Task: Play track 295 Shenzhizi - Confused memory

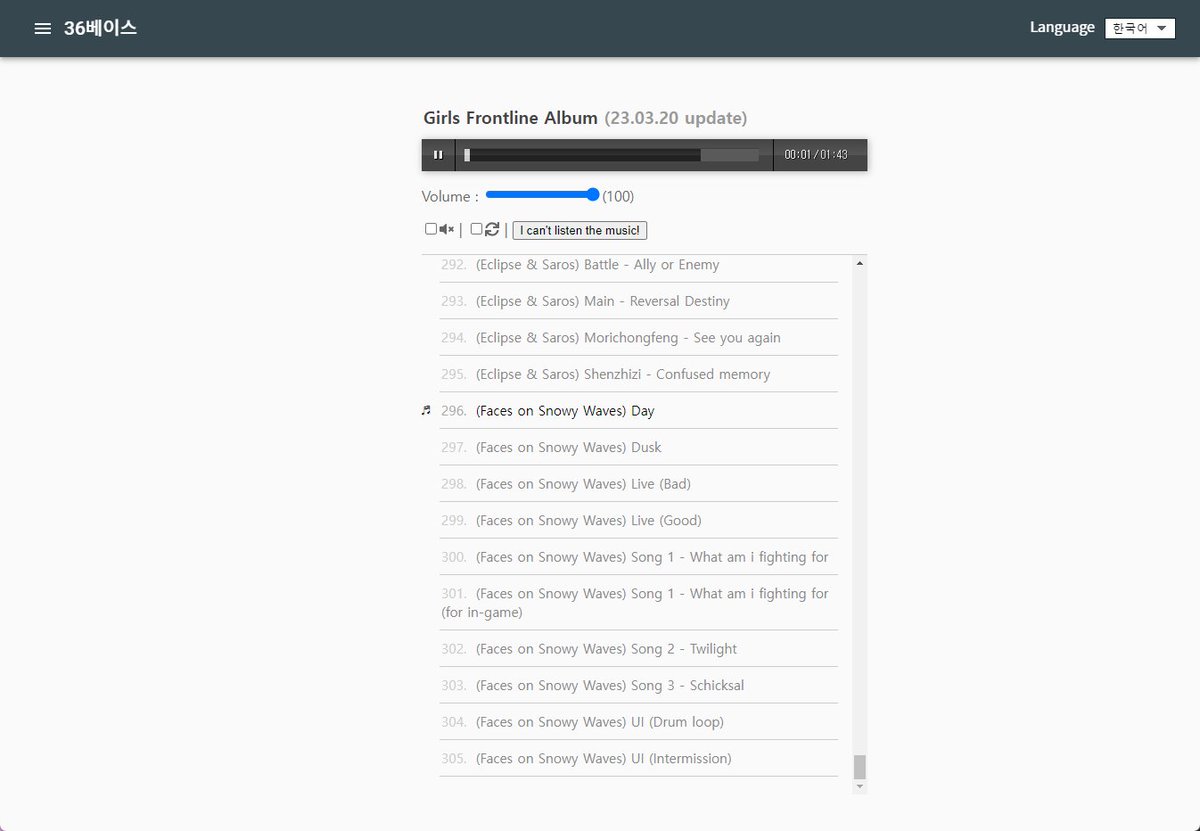Action: 638,374
